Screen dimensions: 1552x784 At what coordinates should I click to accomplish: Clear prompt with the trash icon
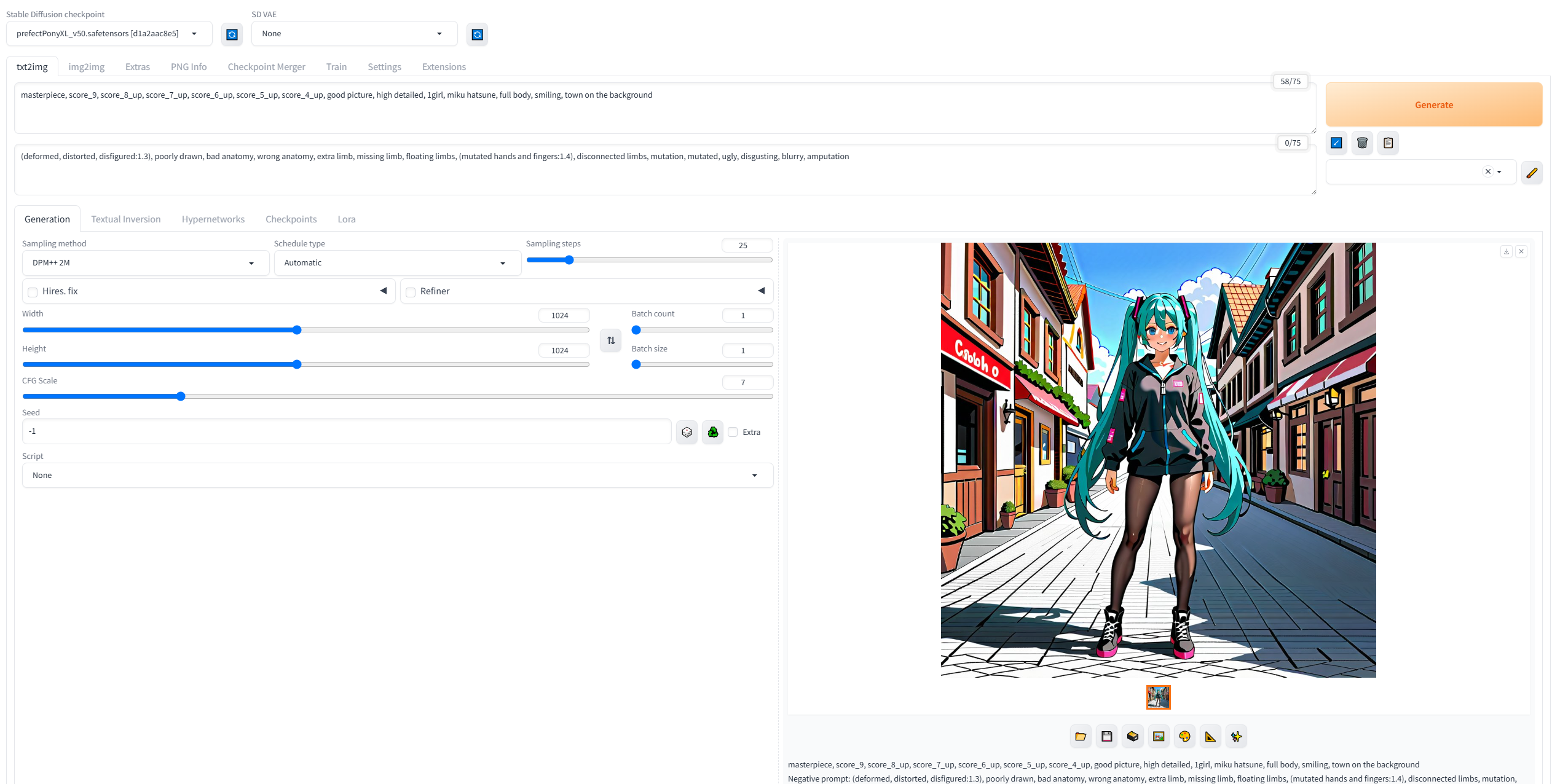1362,143
